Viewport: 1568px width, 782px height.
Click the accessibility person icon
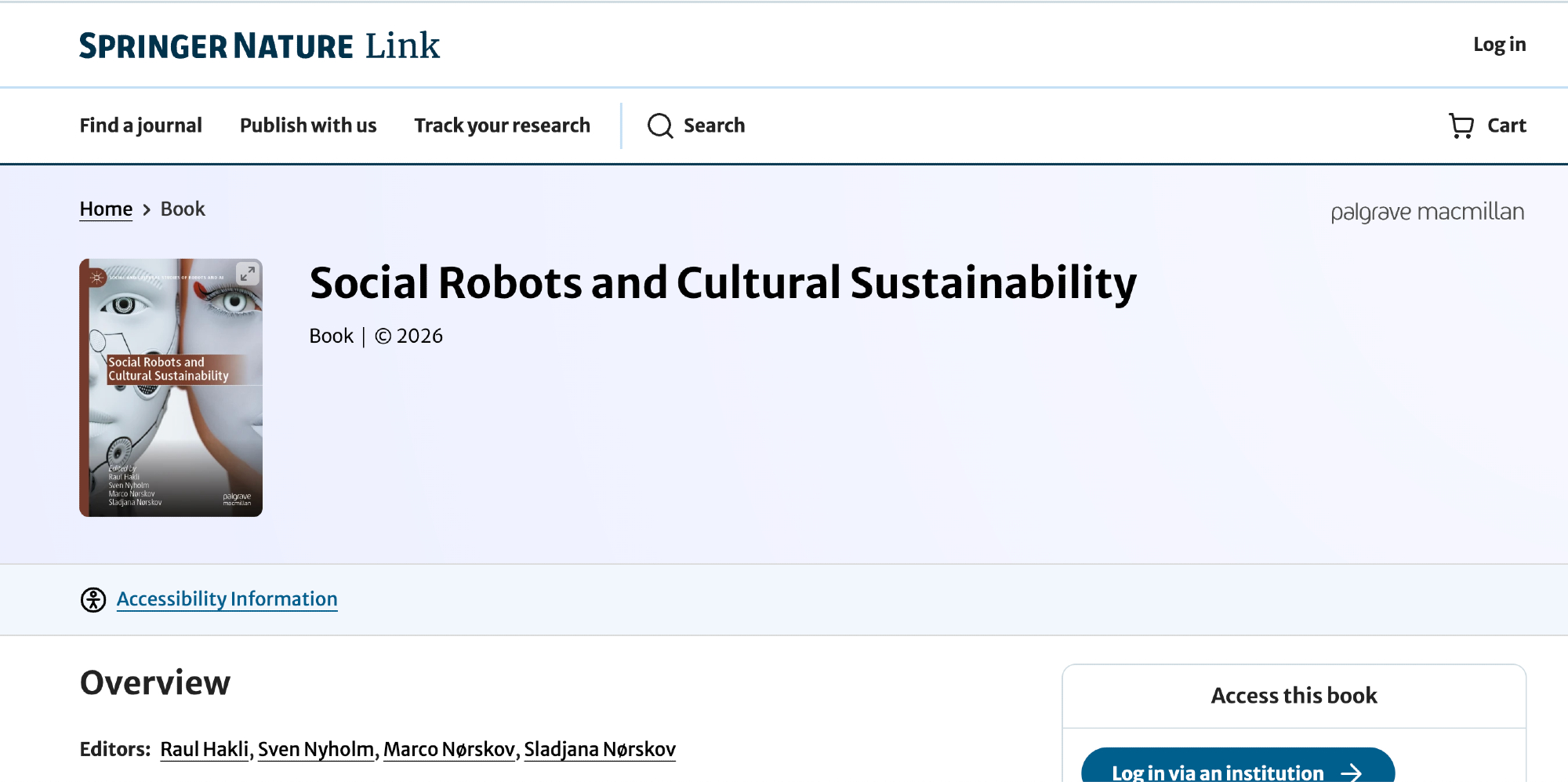click(x=93, y=599)
